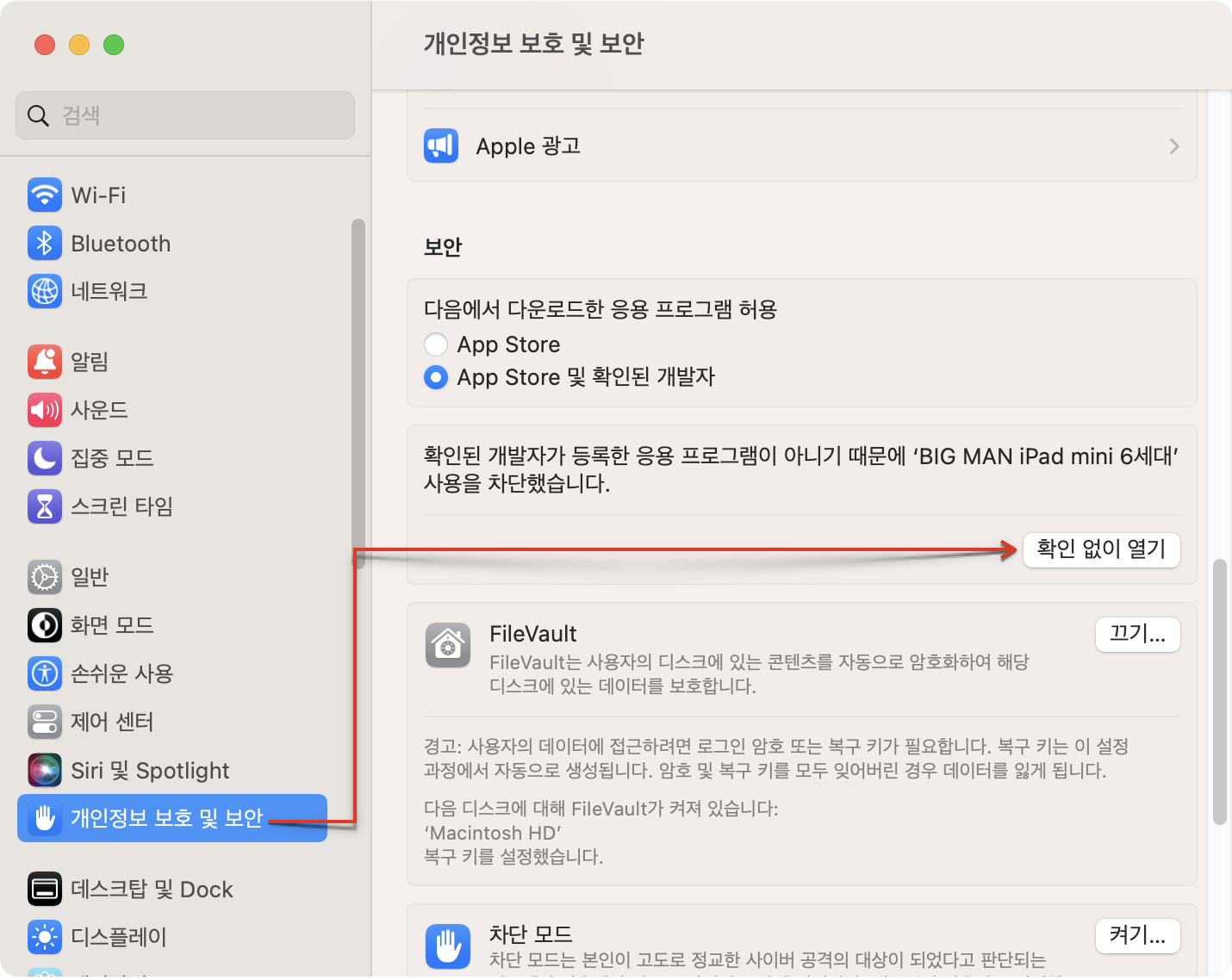
Task: Click the green zoom window button
Action: 114,45
